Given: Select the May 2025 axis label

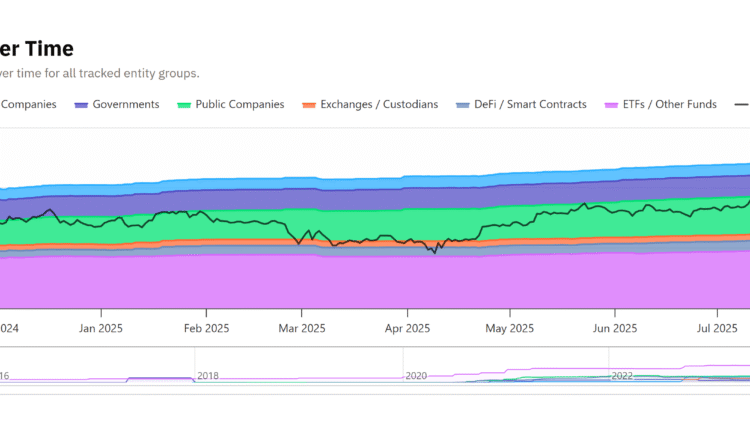Looking at the screenshot, I should pos(508,328).
